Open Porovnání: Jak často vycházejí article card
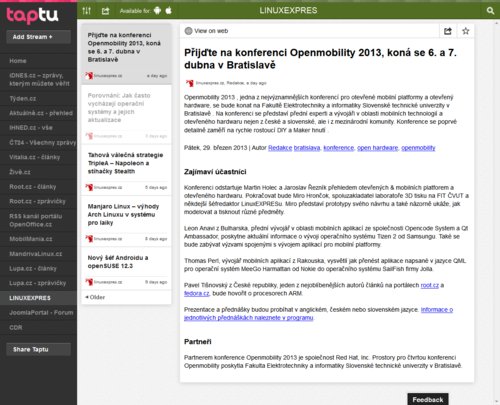This screenshot has width=500, height=405. coord(126,115)
